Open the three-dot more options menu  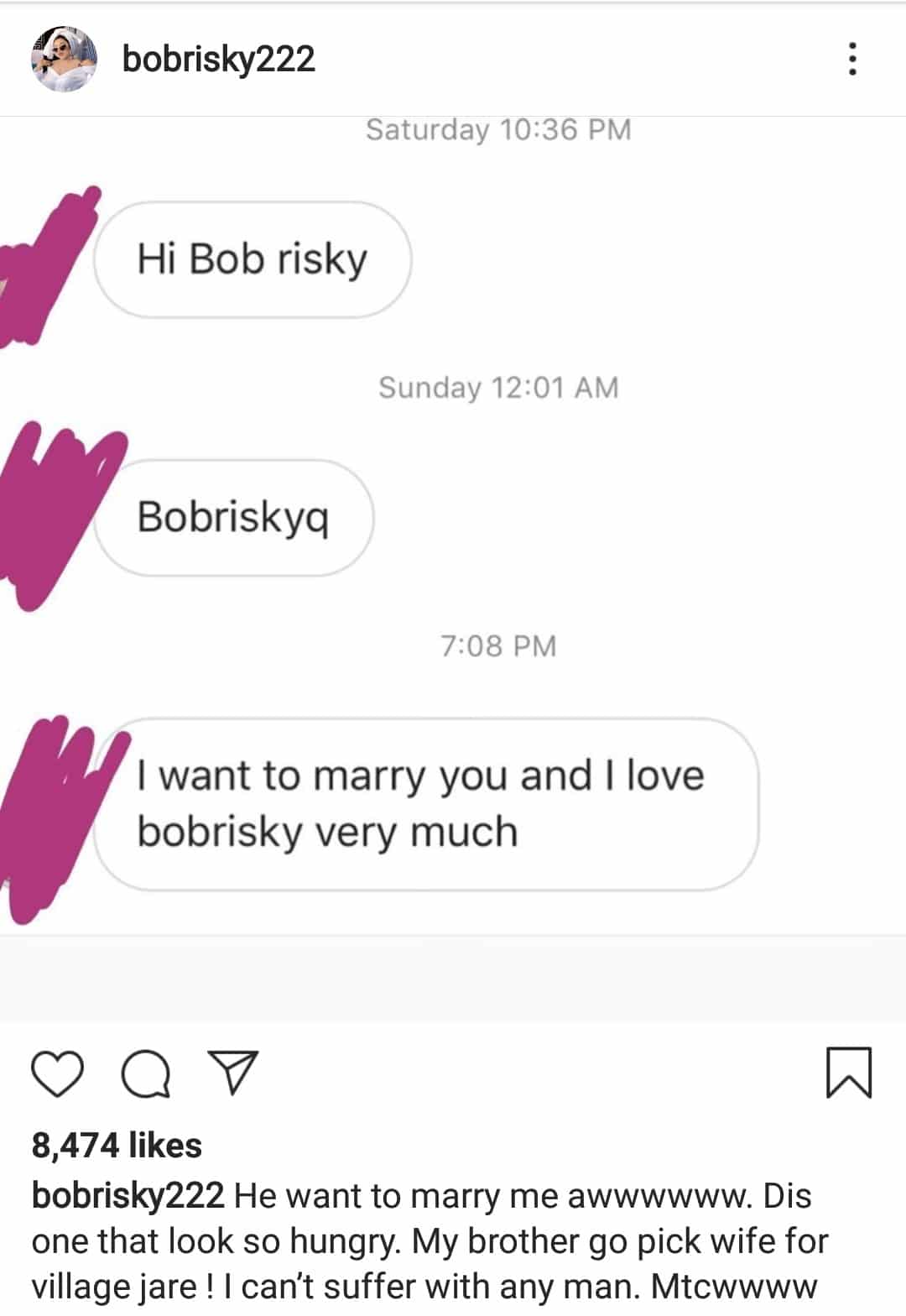[852, 59]
